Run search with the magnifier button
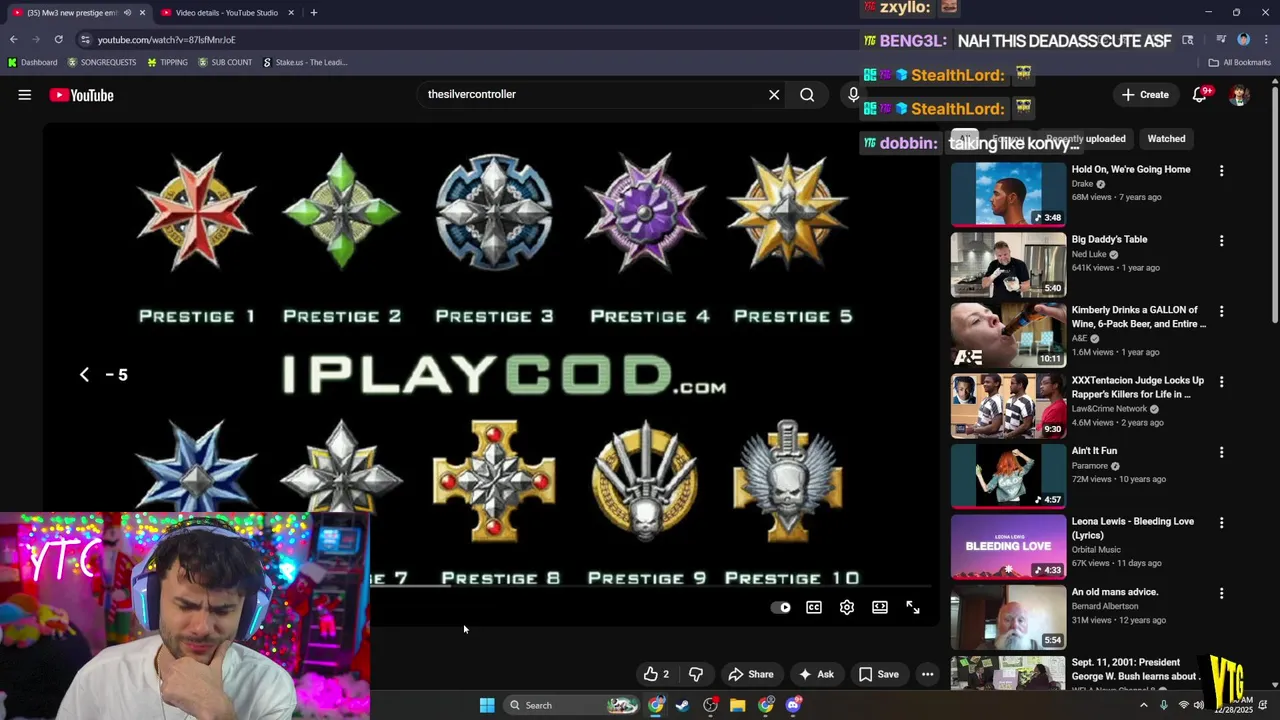Screen dimensions: 1280x720 tap(807, 95)
